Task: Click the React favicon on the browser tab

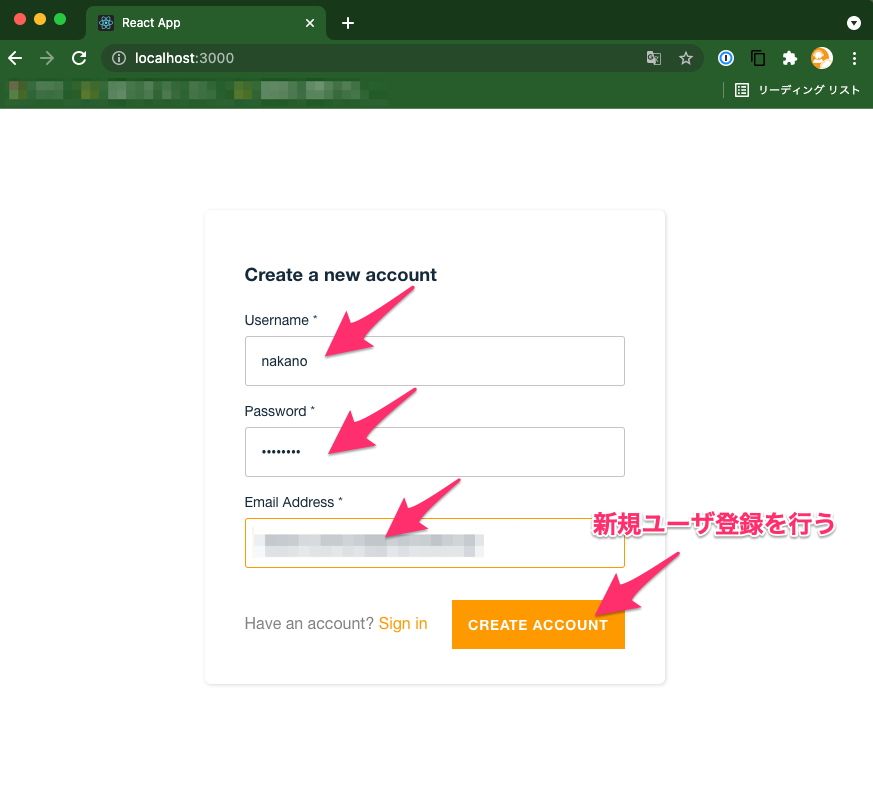Action: pos(105,22)
